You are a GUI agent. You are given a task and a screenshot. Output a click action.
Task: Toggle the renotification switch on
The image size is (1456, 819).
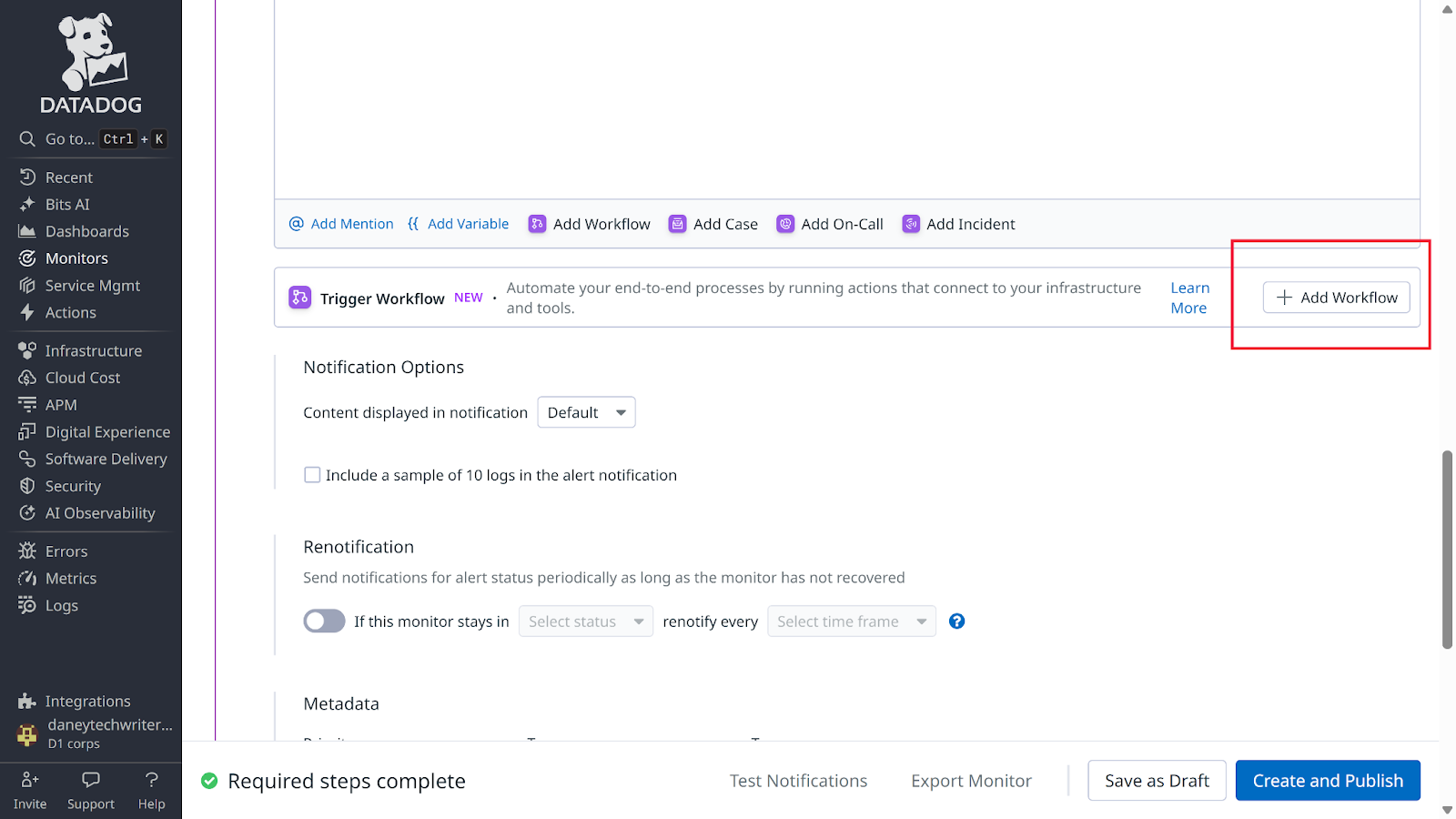point(324,622)
